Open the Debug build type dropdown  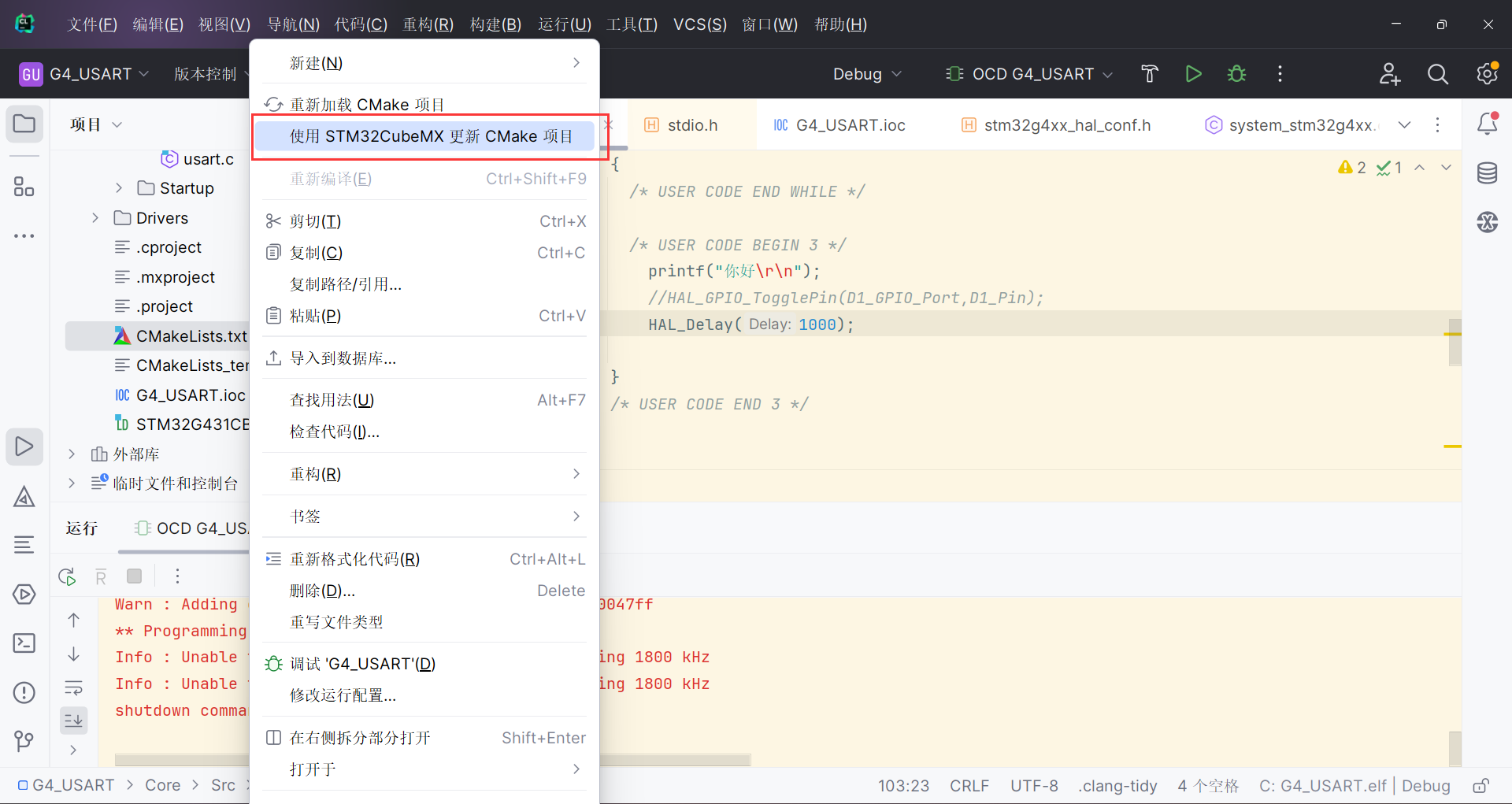[x=866, y=73]
